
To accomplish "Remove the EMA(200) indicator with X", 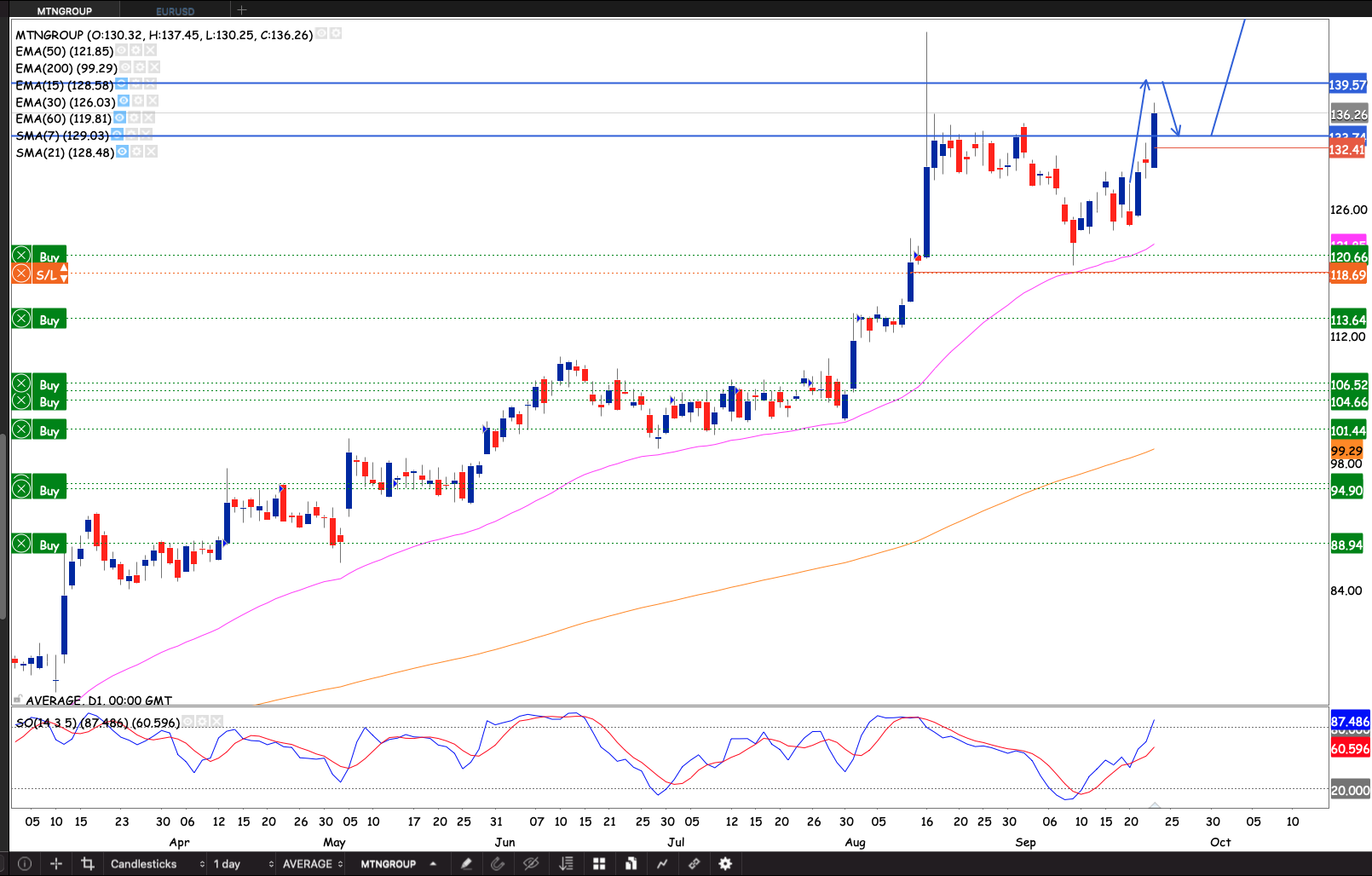I will pyautogui.click(x=153, y=67).
